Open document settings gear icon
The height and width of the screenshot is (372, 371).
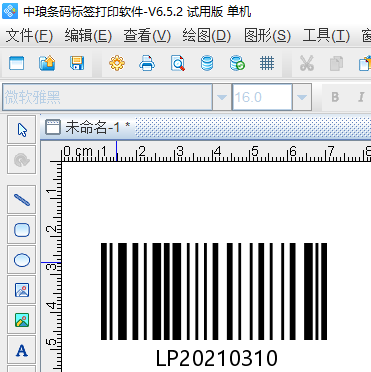coord(117,63)
